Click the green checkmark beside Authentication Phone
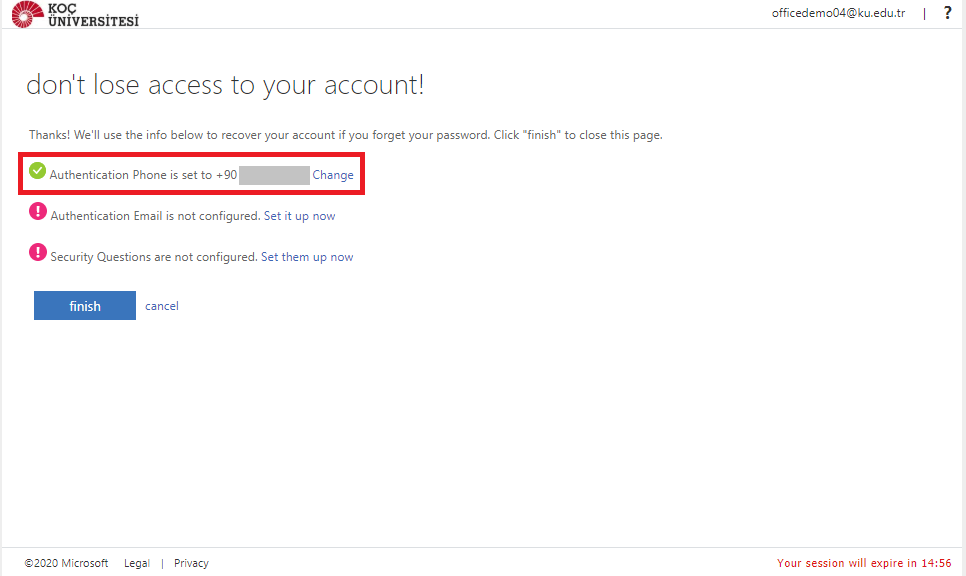This screenshot has height=576, width=966. click(x=37, y=170)
